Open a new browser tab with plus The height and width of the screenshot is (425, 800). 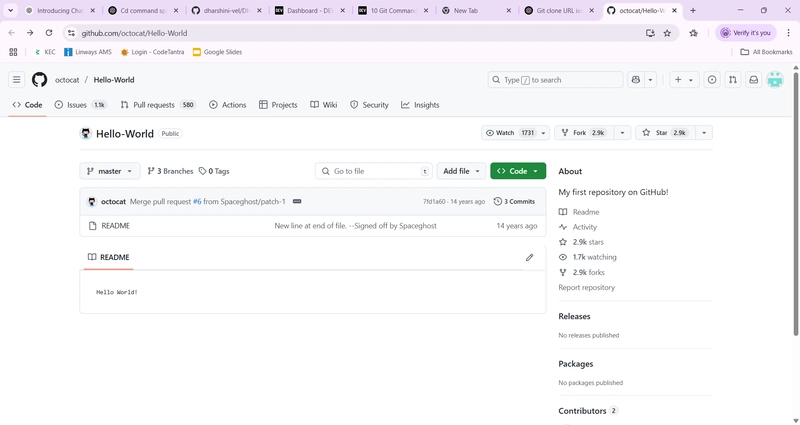693,10
